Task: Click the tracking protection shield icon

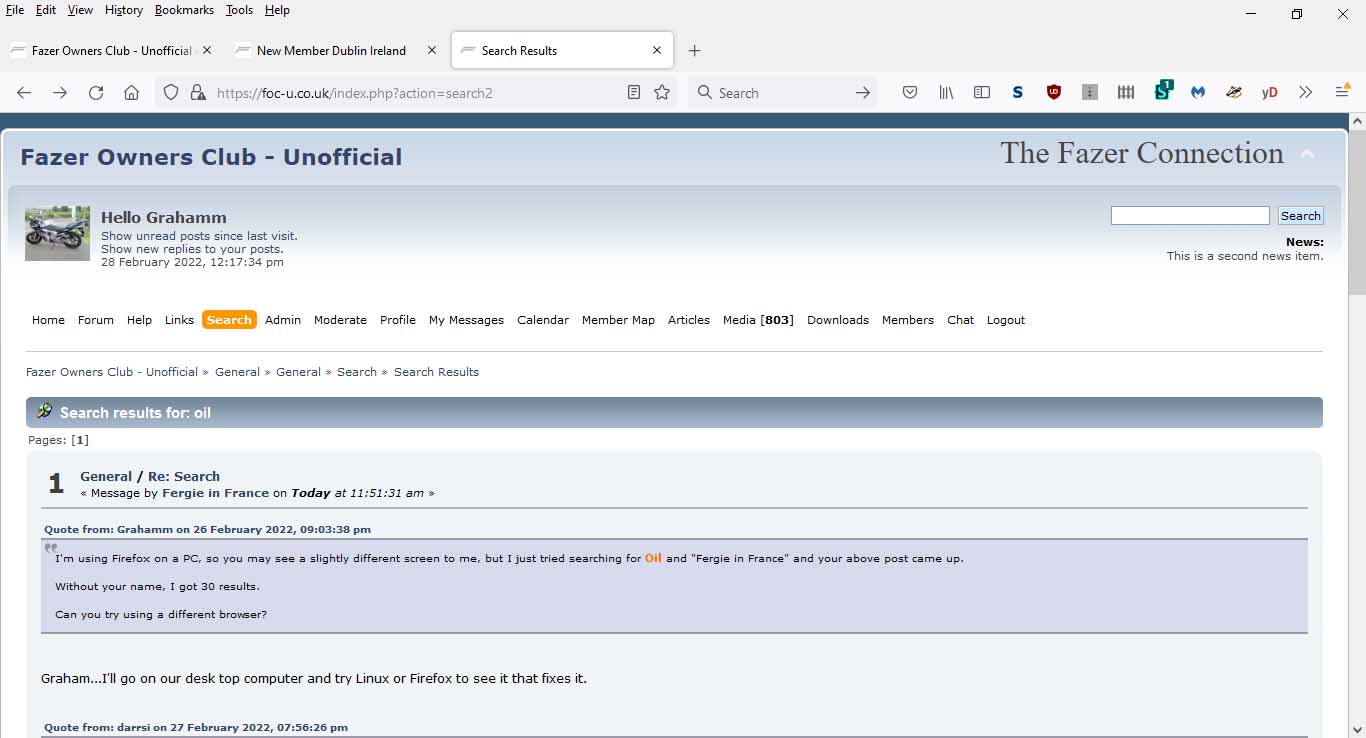Action: pyautogui.click(x=171, y=93)
